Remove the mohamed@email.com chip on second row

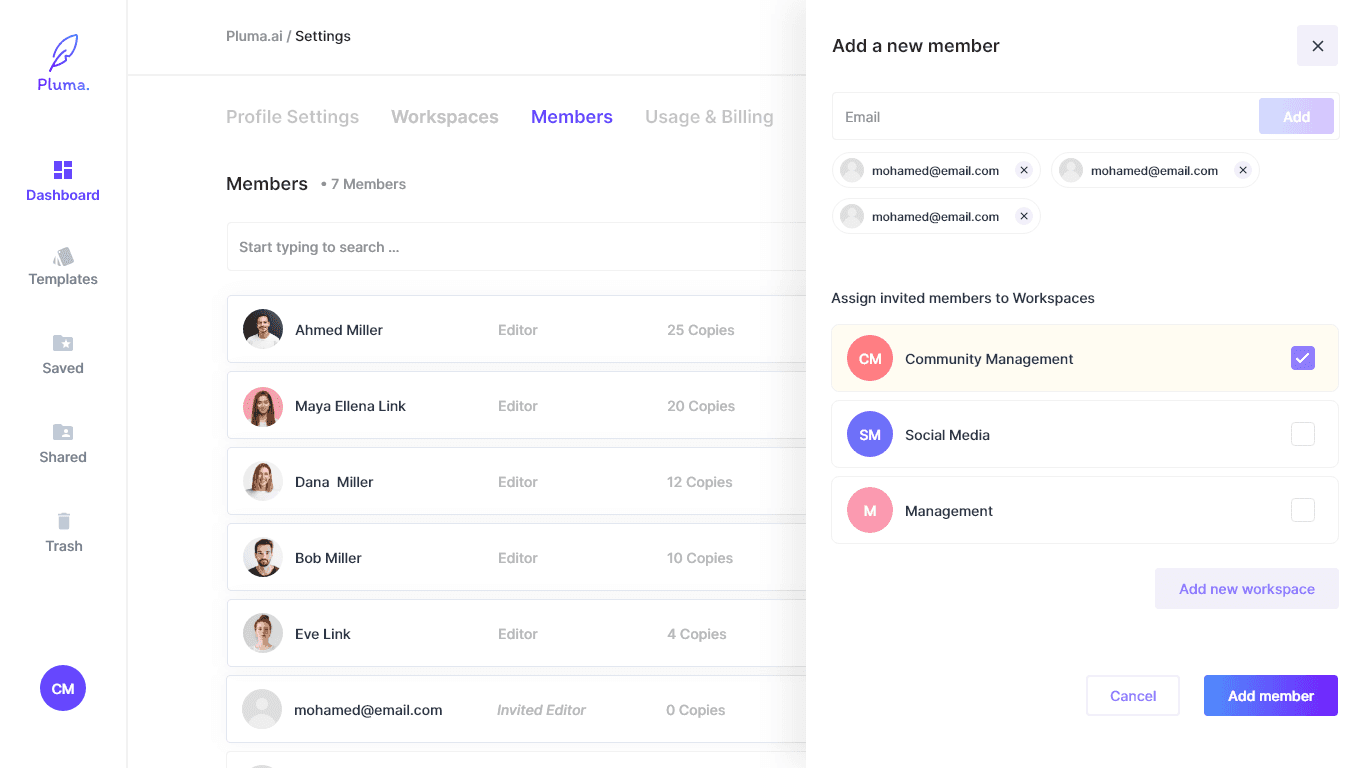(1023, 216)
